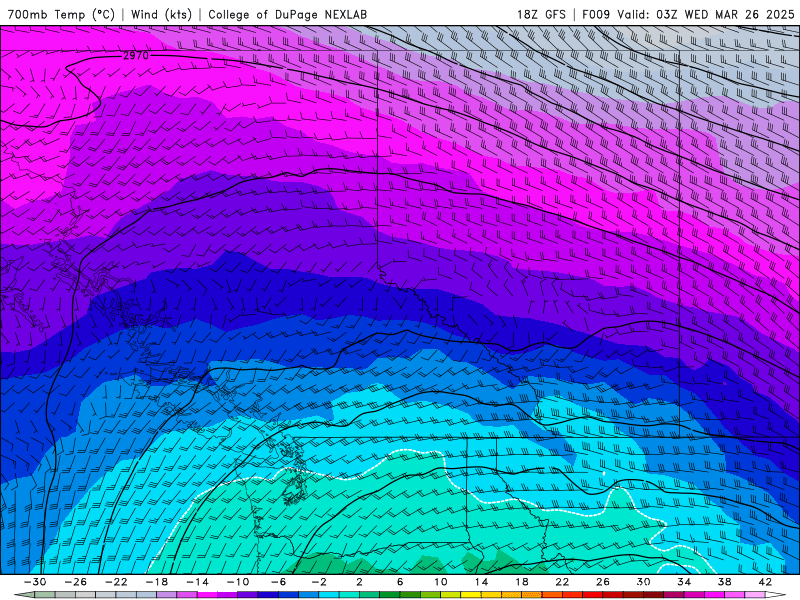
Task: Click the -6 color scale label
Action: point(278,582)
